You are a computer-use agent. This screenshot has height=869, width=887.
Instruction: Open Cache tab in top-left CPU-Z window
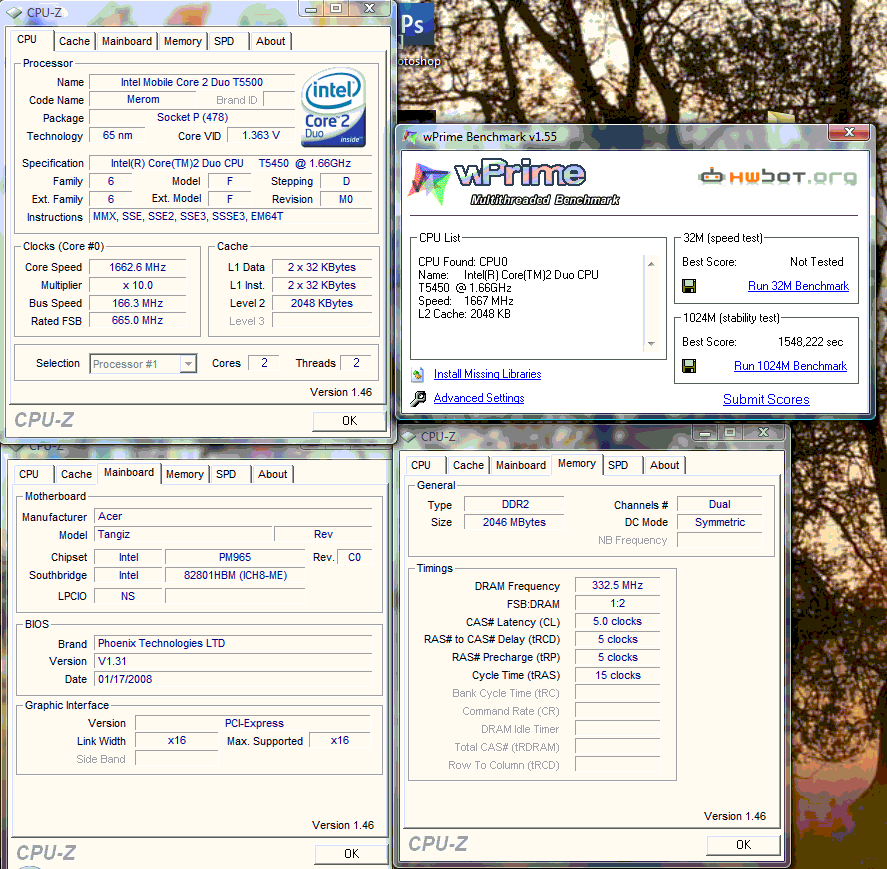74,41
